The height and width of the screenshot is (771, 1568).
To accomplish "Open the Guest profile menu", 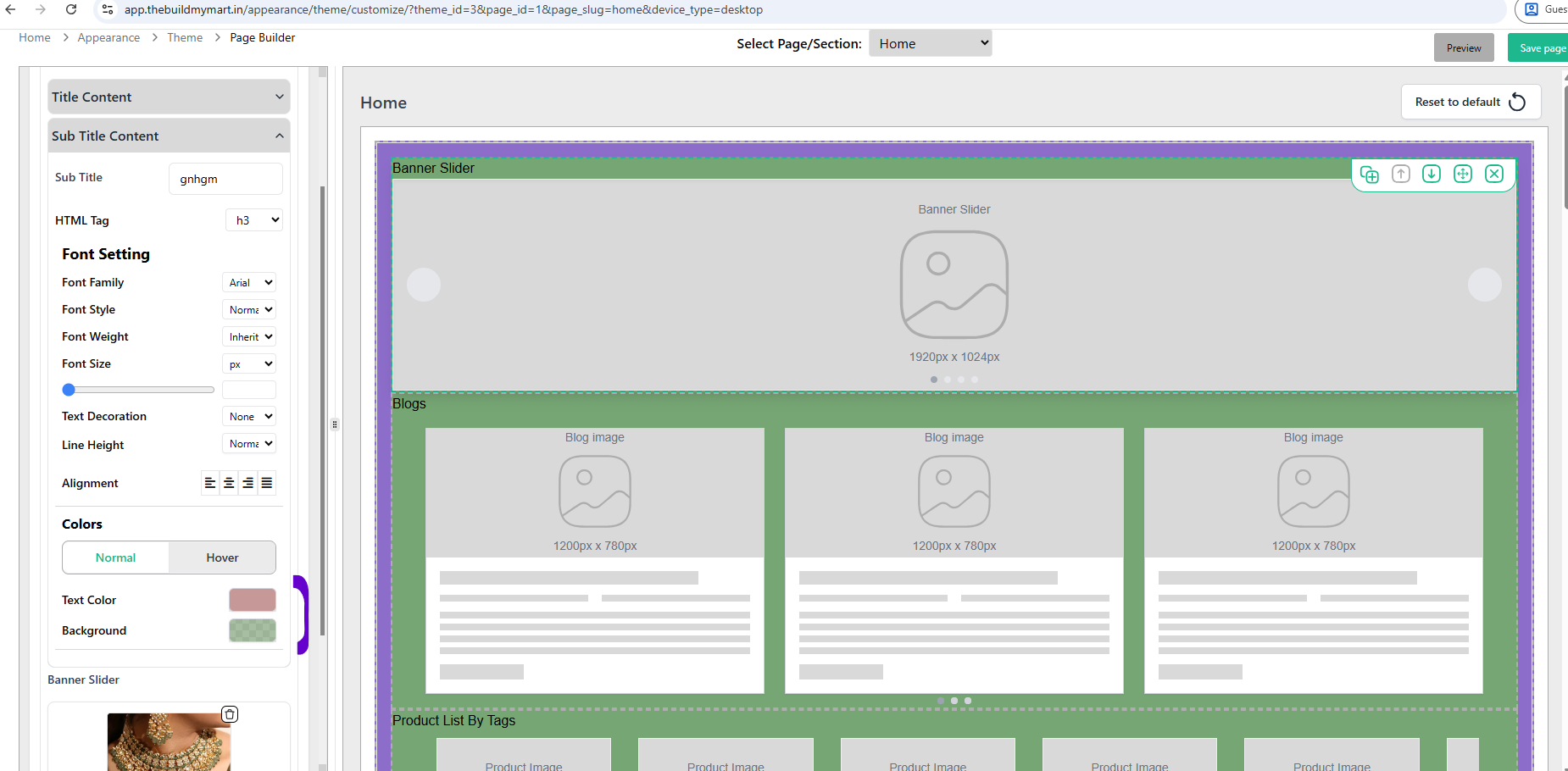I will 1543,9.
